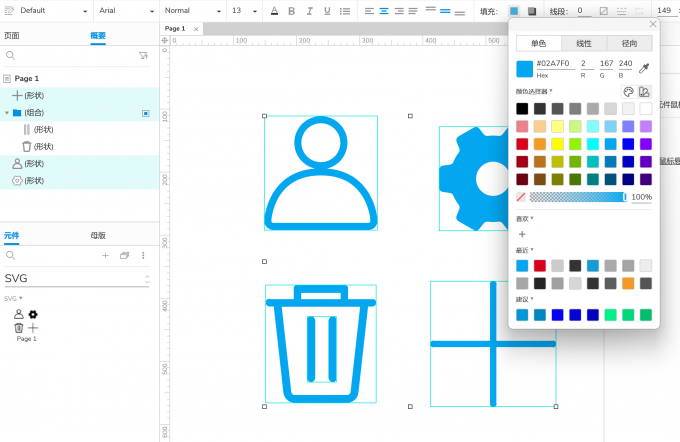Justify the text alignment
This screenshot has width=680, height=442.
tap(413, 11)
